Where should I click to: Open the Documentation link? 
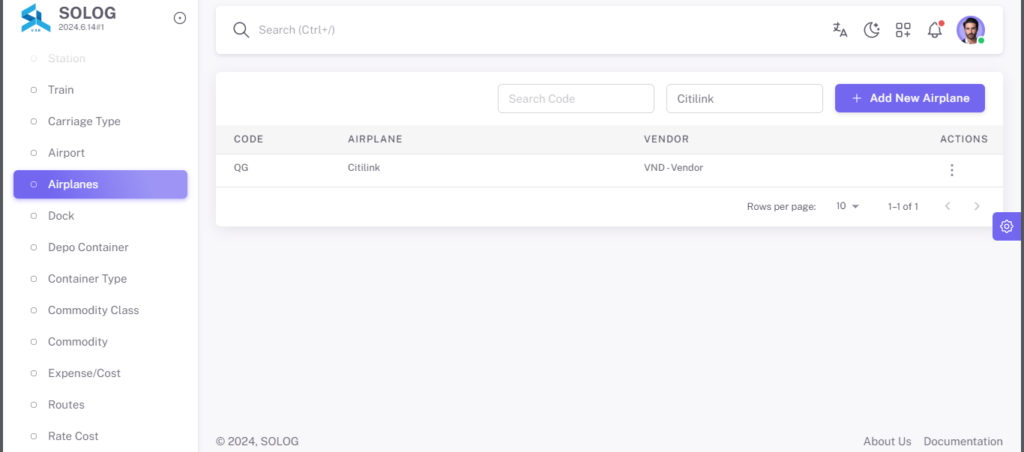pyautogui.click(x=963, y=442)
